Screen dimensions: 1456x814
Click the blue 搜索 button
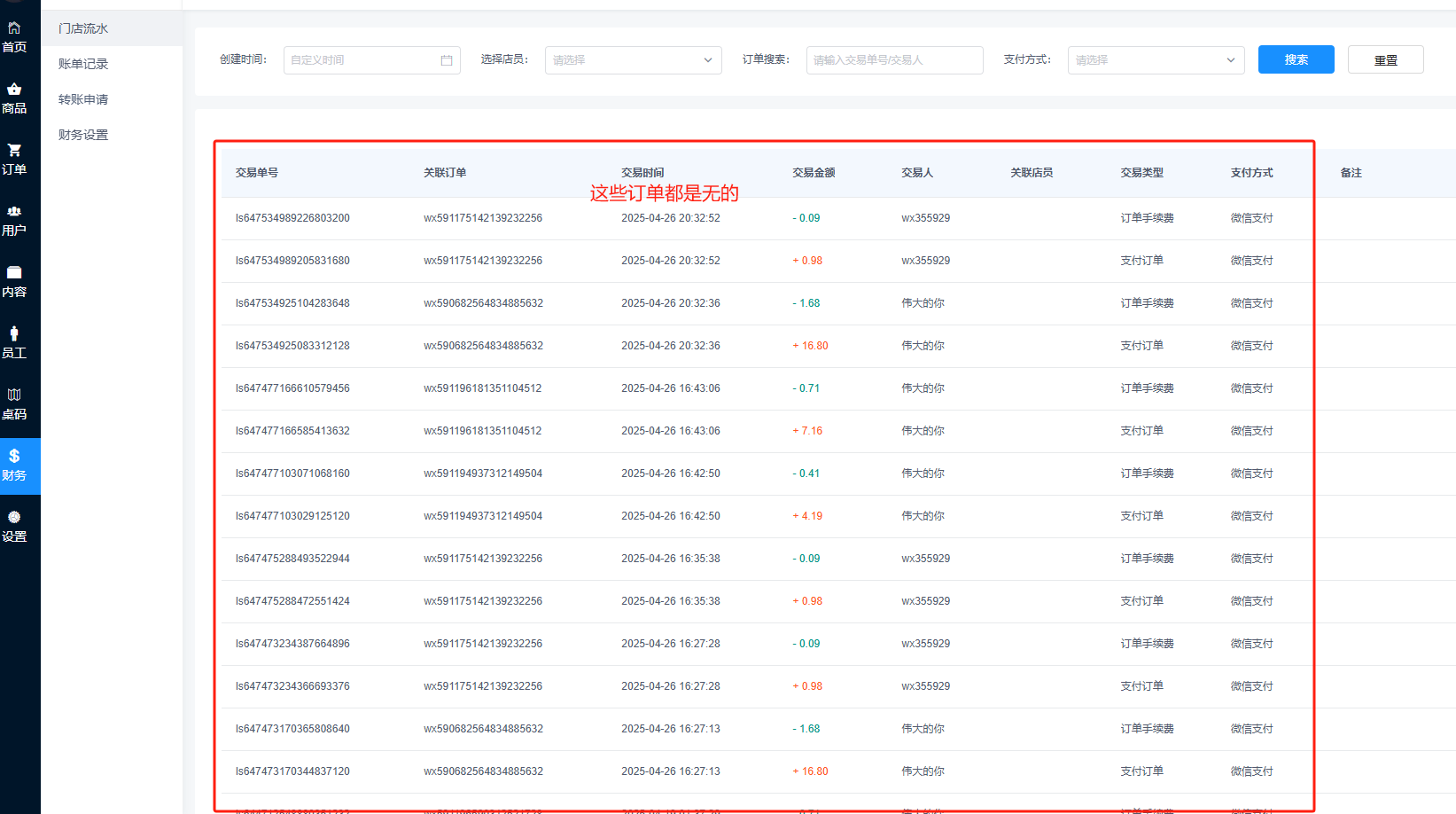[1296, 59]
